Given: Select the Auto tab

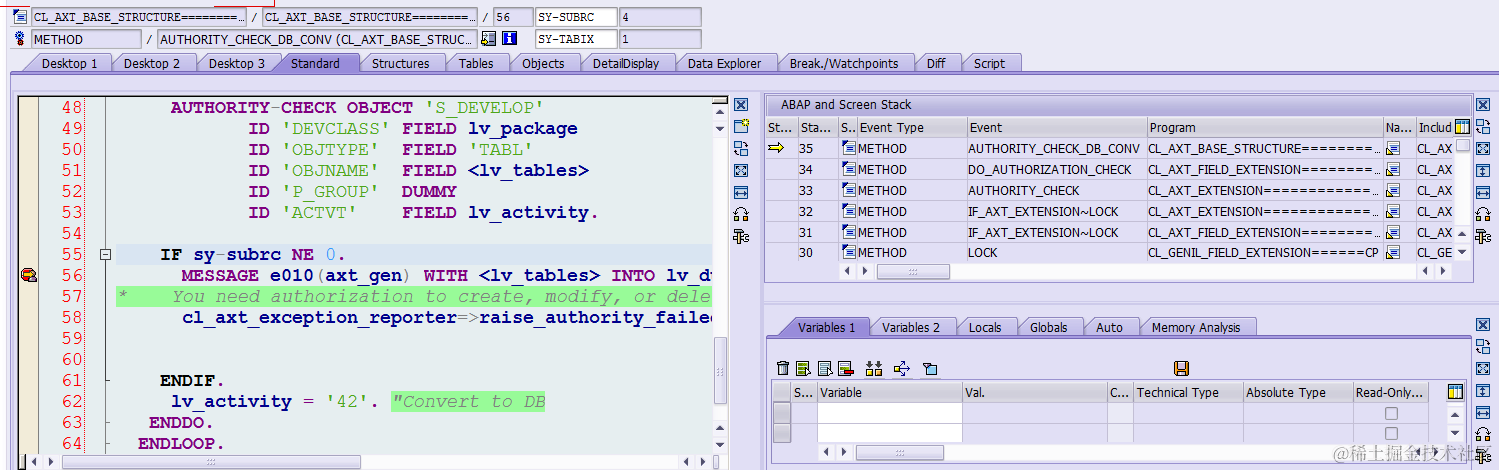Looking at the screenshot, I should tap(1109, 327).
